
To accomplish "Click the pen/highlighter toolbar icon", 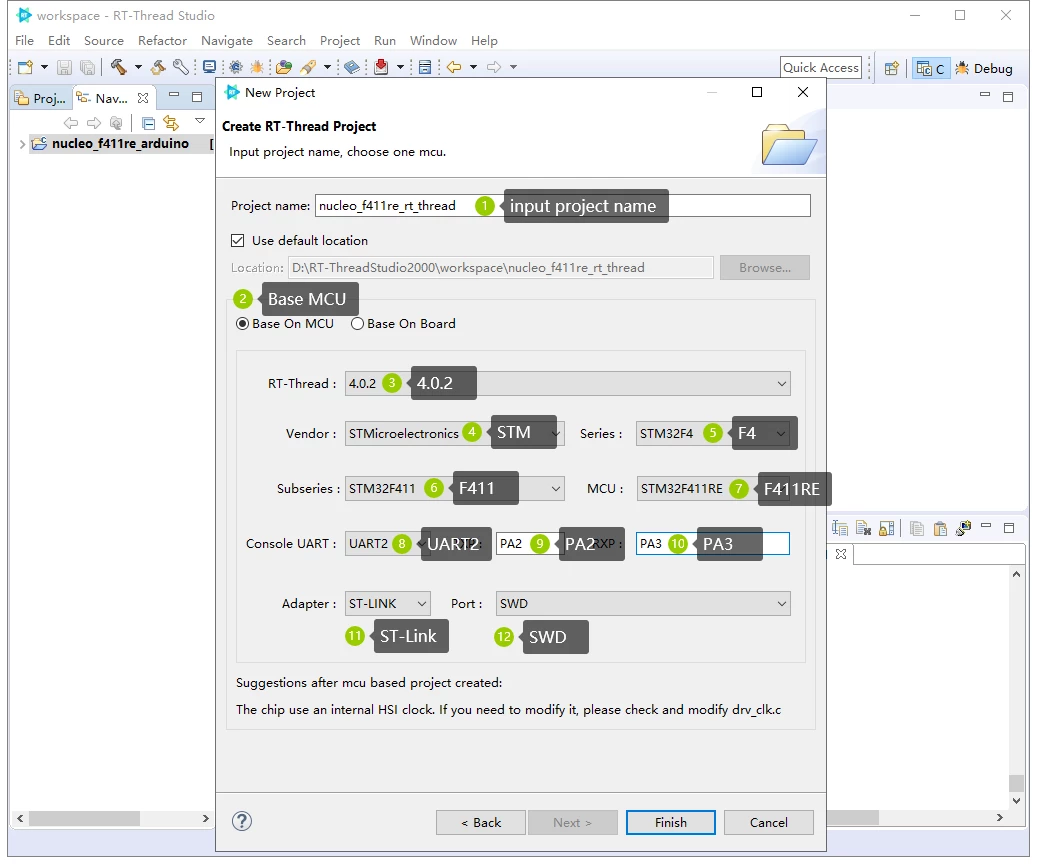I will 308,67.
